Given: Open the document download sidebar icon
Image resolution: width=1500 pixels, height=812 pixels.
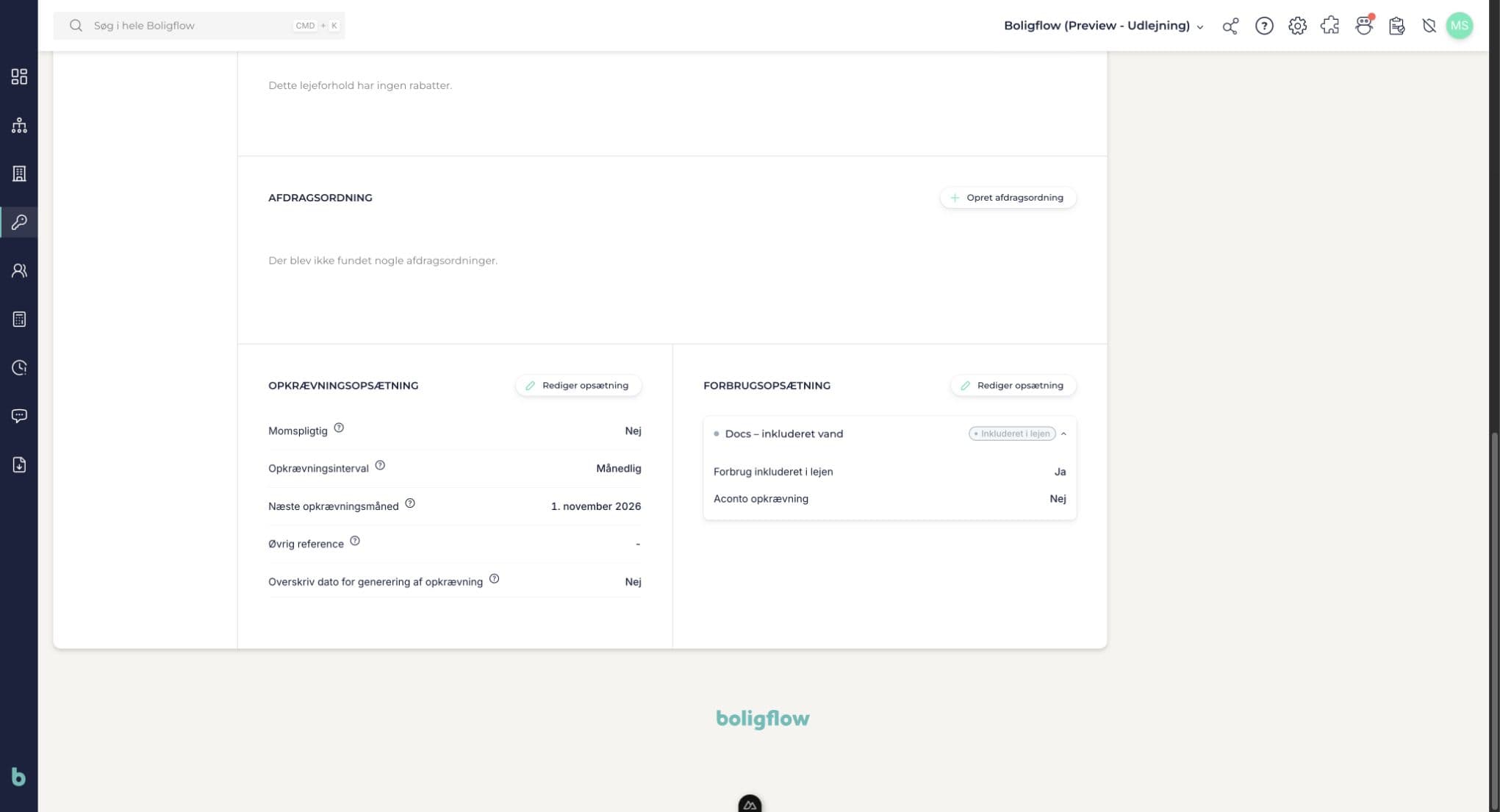Looking at the screenshot, I should [19, 464].
